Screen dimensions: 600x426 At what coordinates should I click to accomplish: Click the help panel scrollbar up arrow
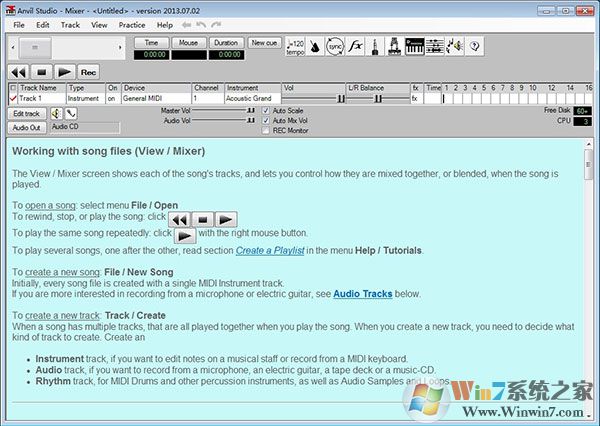pos(588,144)
